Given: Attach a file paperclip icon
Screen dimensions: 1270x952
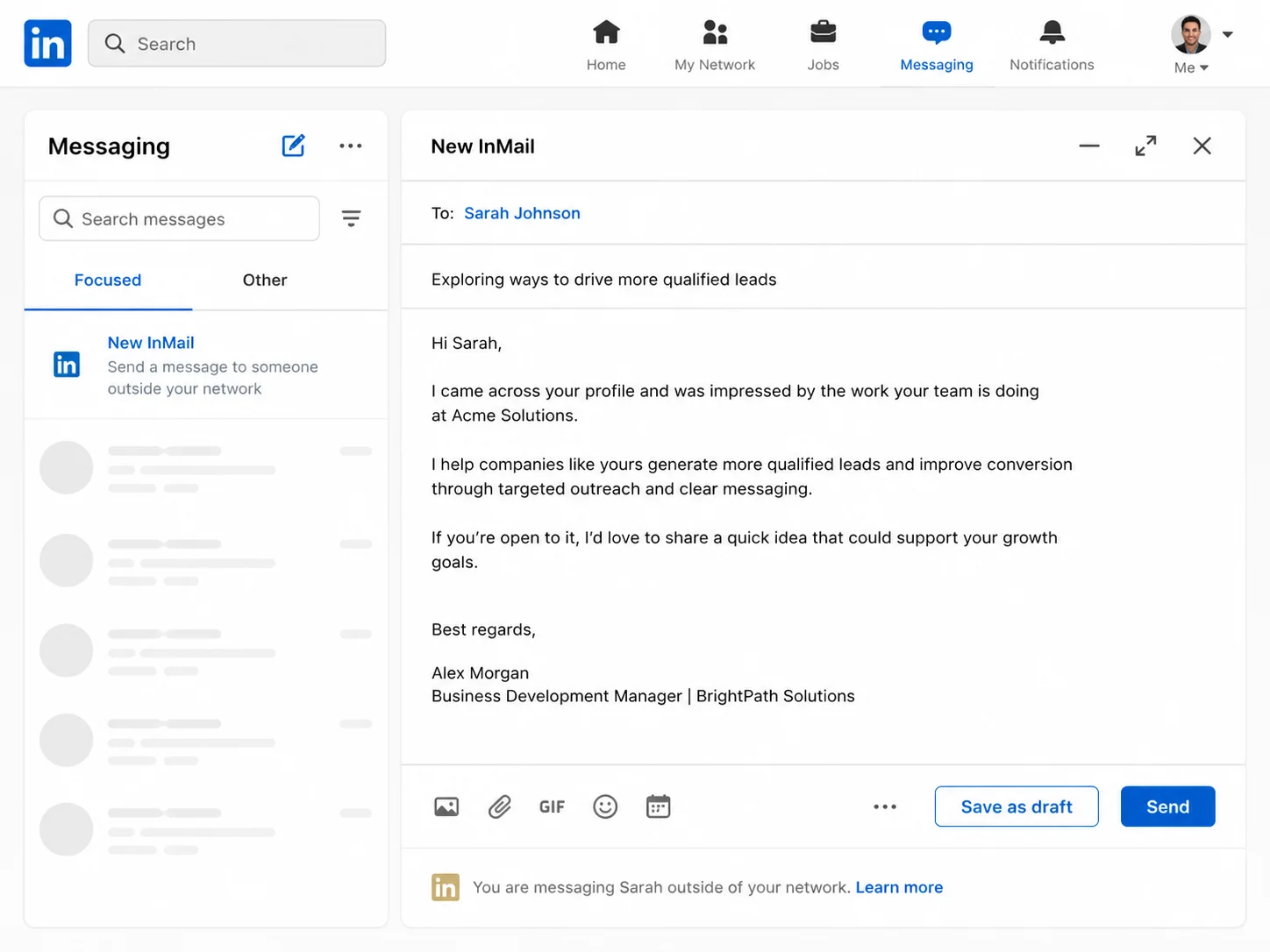Looking at the screenshot, I should point(500,806).
